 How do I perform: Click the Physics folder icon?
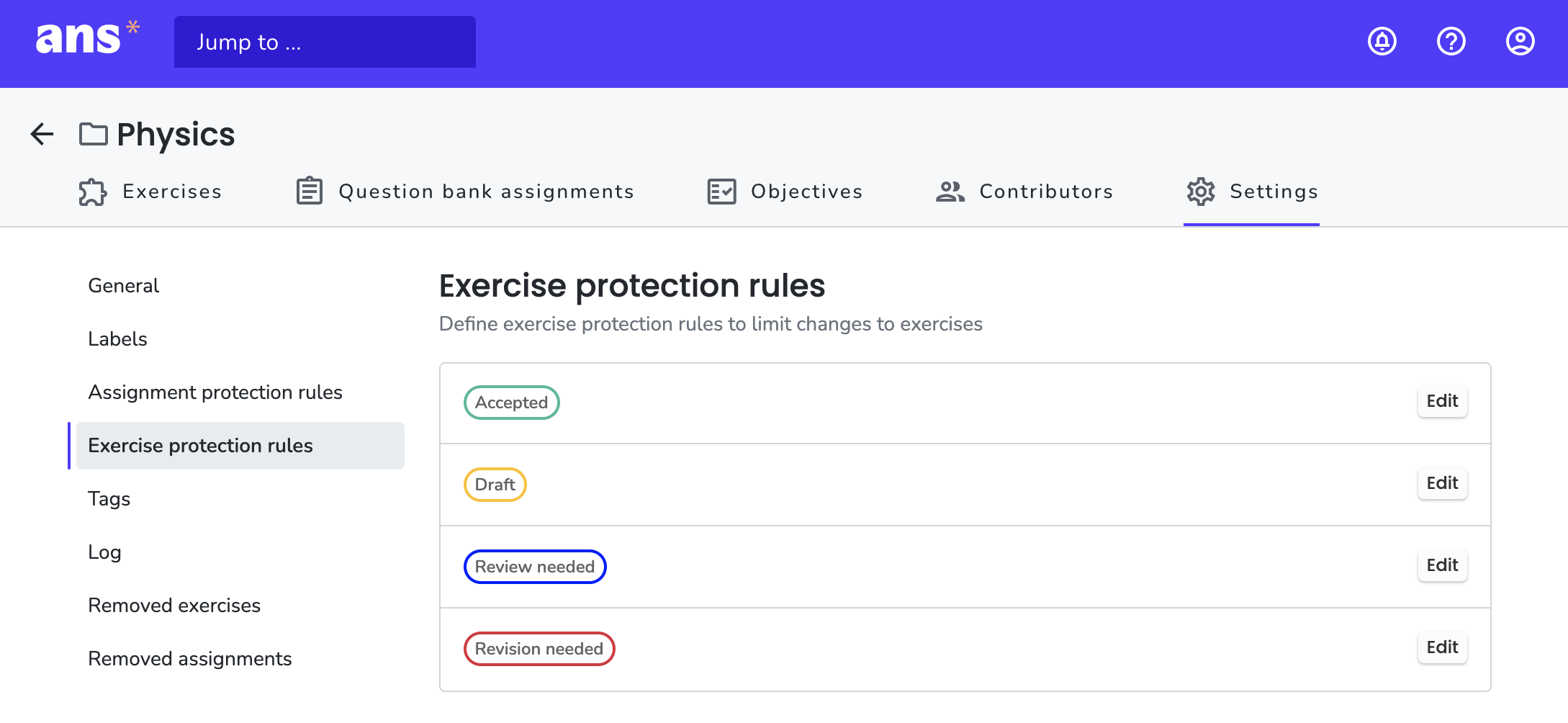[x=92, y=134]
